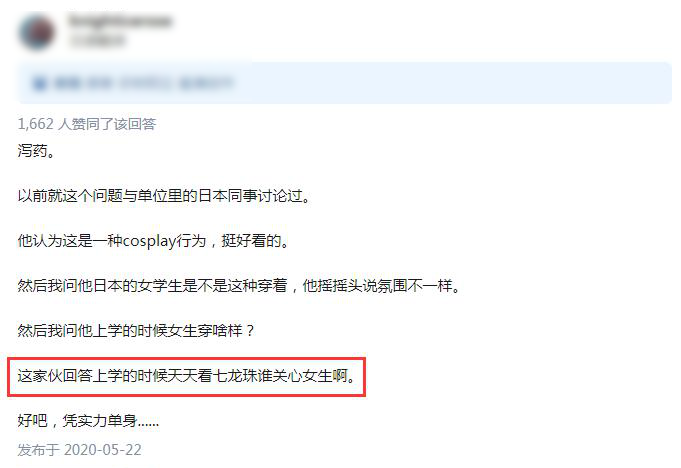681x468 pixels.
Task: Click 七龙珠 inside the red highlighted box
Action: pos(235,376)
